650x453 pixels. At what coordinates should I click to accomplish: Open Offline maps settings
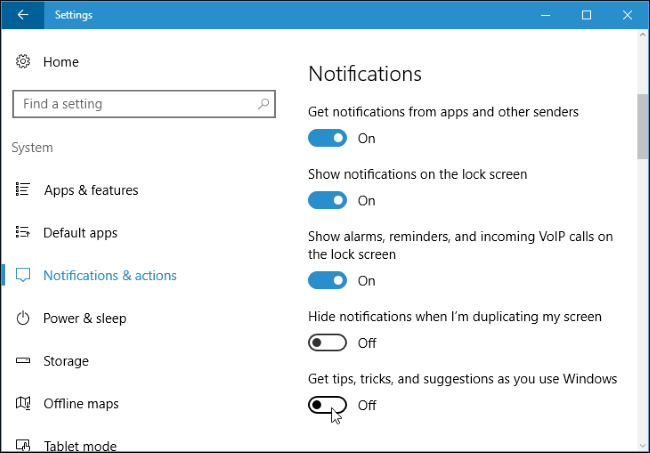80,404
